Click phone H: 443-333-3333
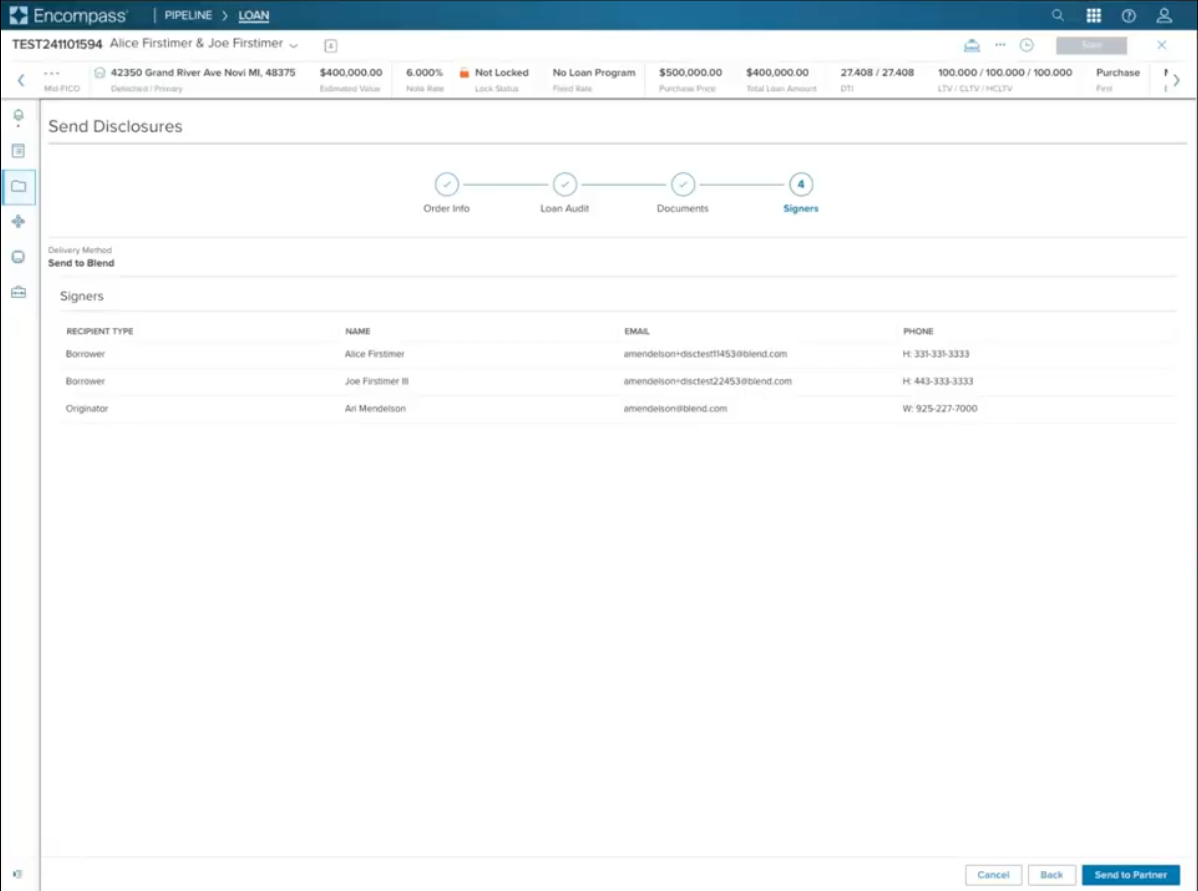Image resolution: width=1198 pixels, height=891 pixels. (937, 381)
